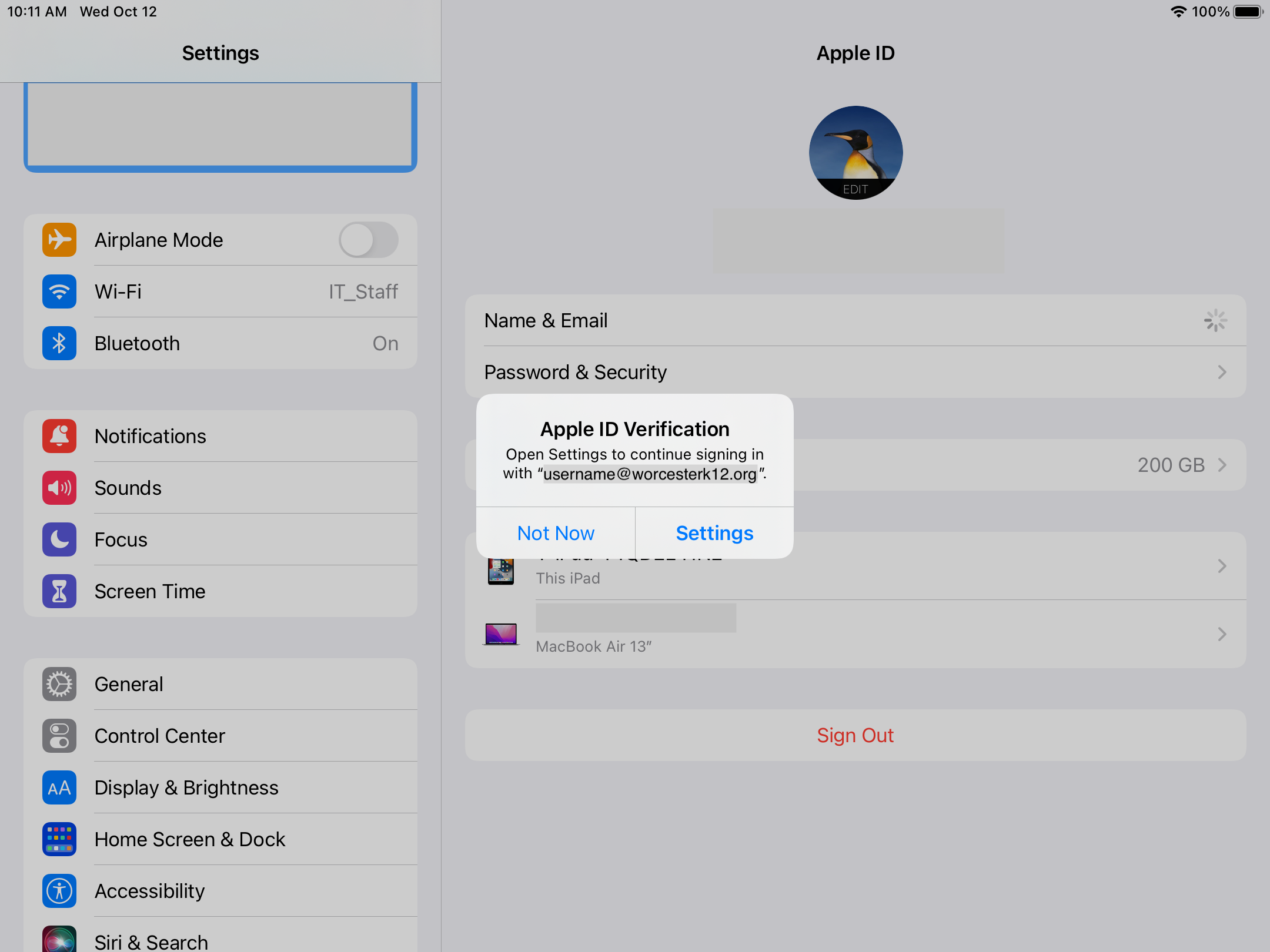The width and height of the screenshot is (1270, 952).
Task: Tap Settings button in verification dialog
Action: 714,533
